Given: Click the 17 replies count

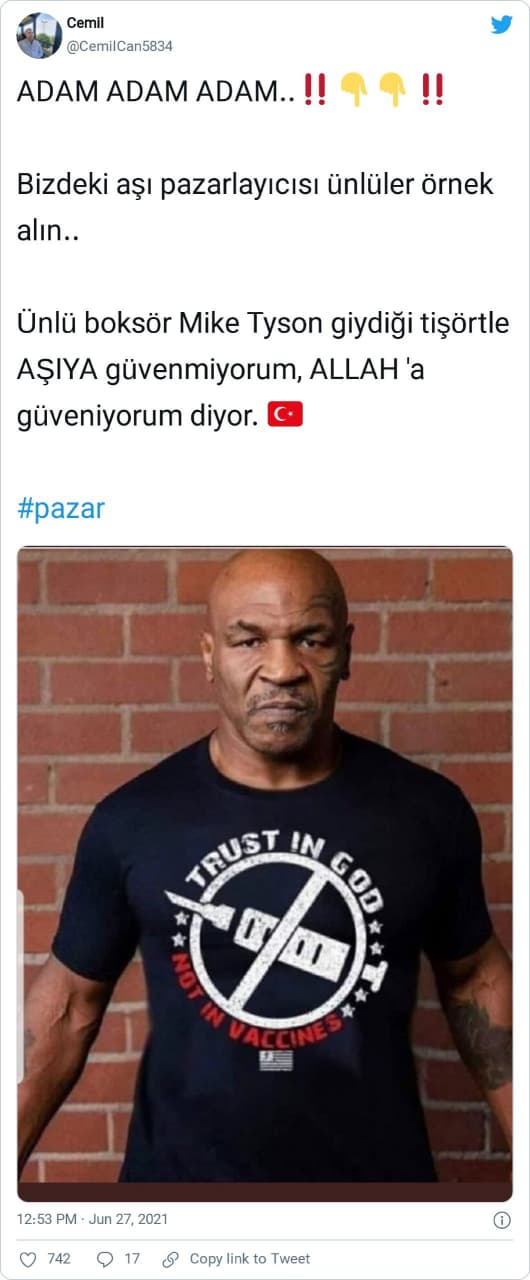Looking at the screenshot, I should (x=132, y=1259).
